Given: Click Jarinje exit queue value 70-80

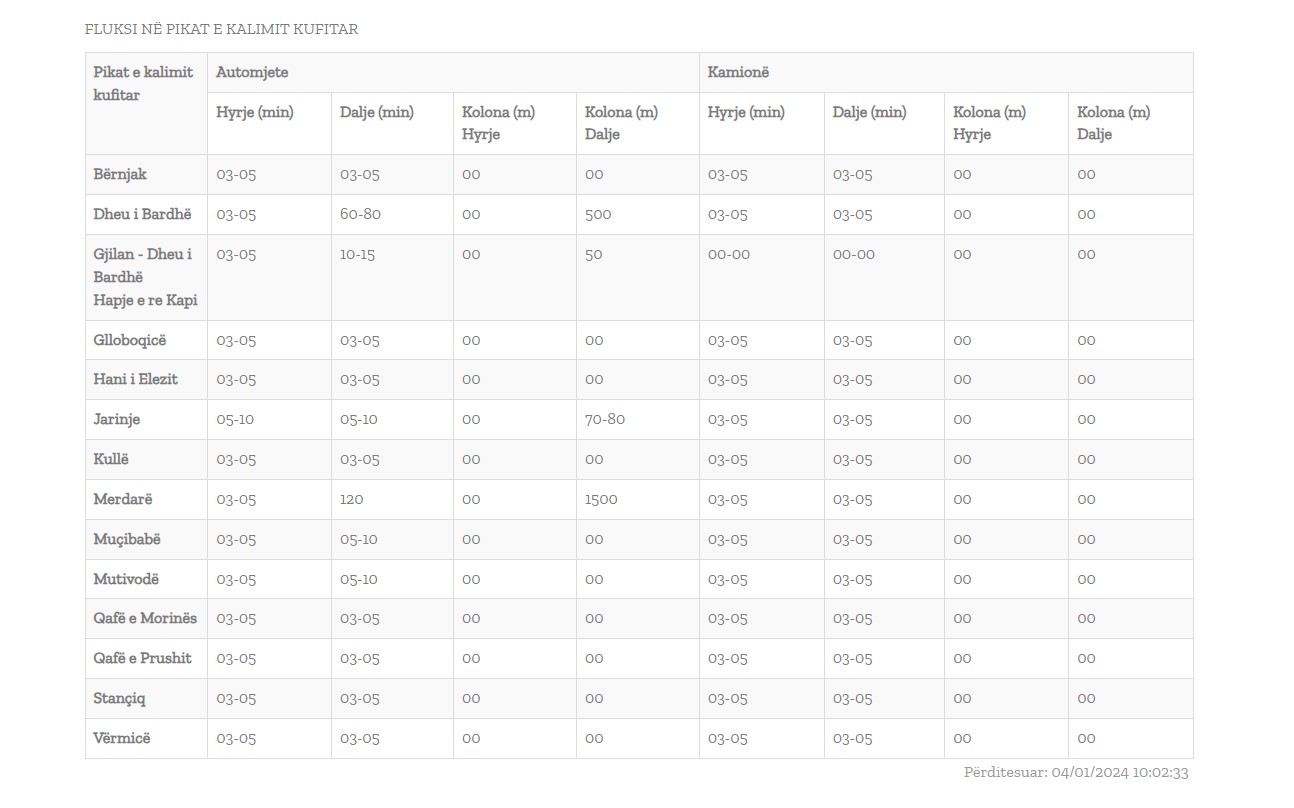Looking at the screenshot, I should pos(605,419).
